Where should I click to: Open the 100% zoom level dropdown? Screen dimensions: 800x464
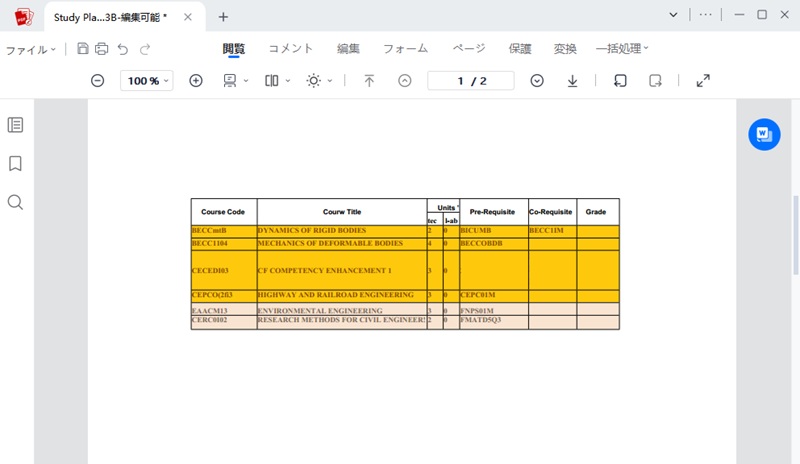147,81
